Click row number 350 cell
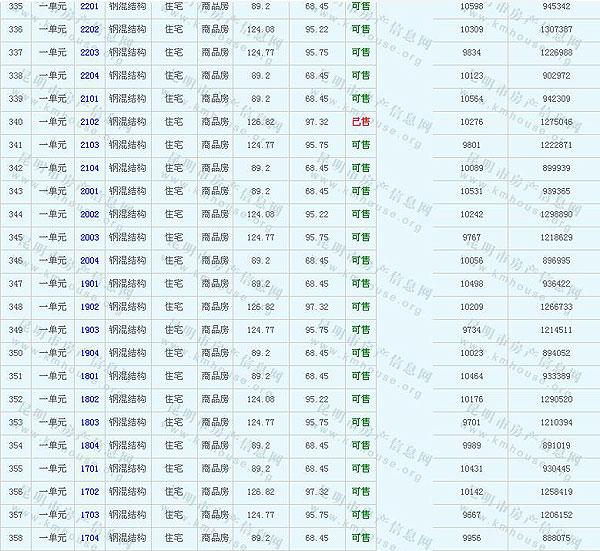Image resolution: width=600 pixels, height=551 pixels. click(15, 352)
